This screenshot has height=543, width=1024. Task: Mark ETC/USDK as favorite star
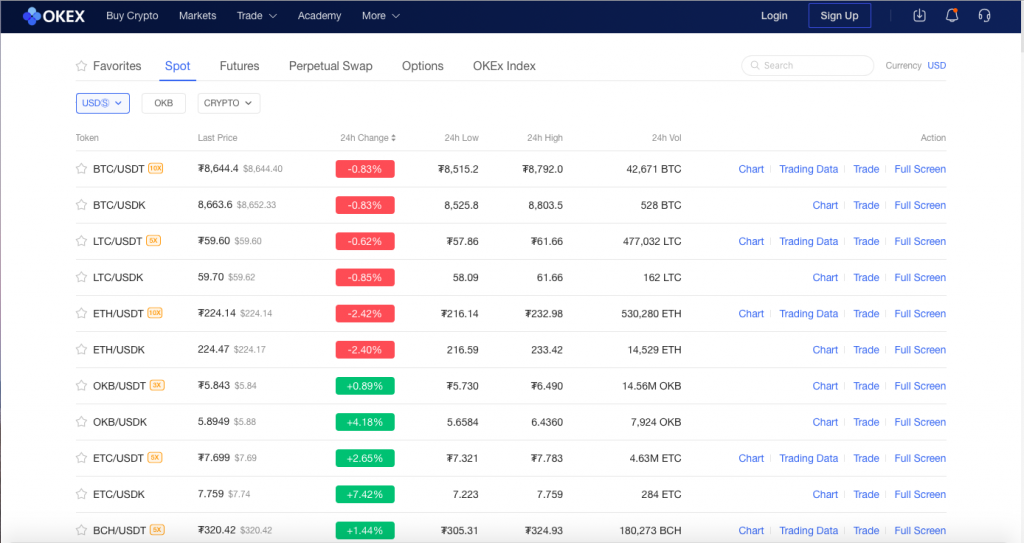[x=81, y=494]
